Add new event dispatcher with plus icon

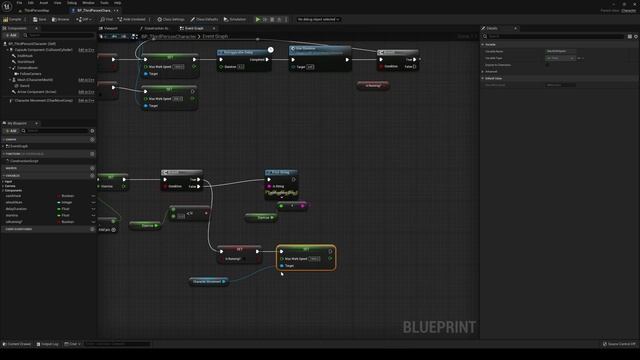(x=92, y=229)
